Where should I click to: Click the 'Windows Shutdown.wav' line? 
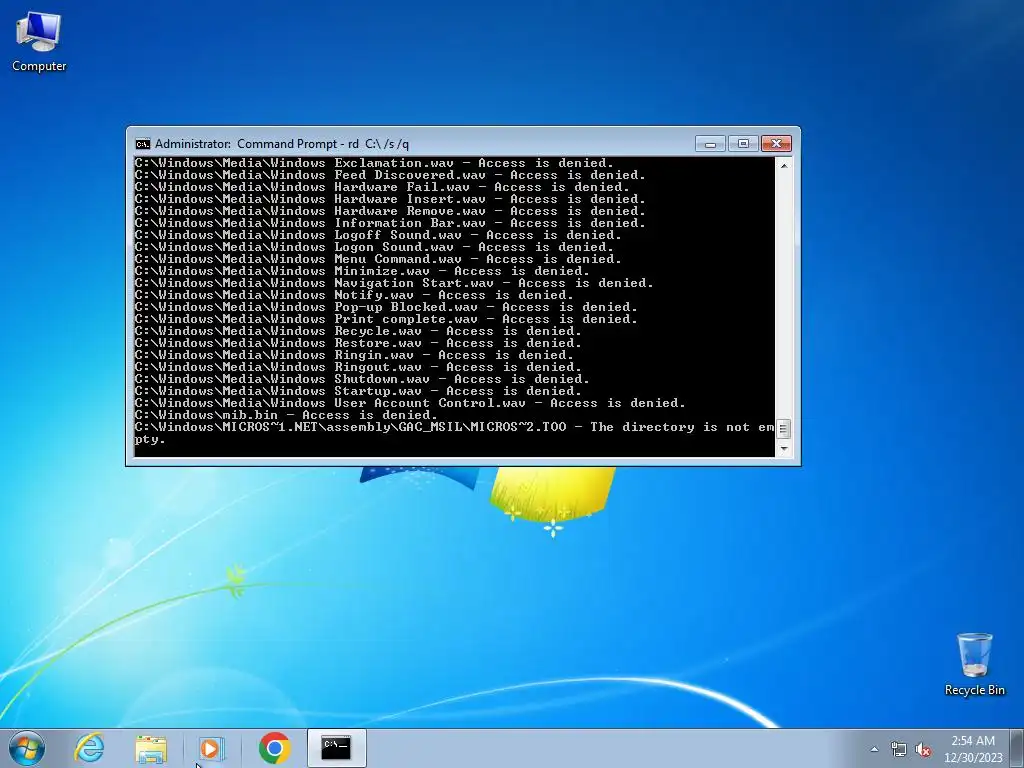[362, 379]
